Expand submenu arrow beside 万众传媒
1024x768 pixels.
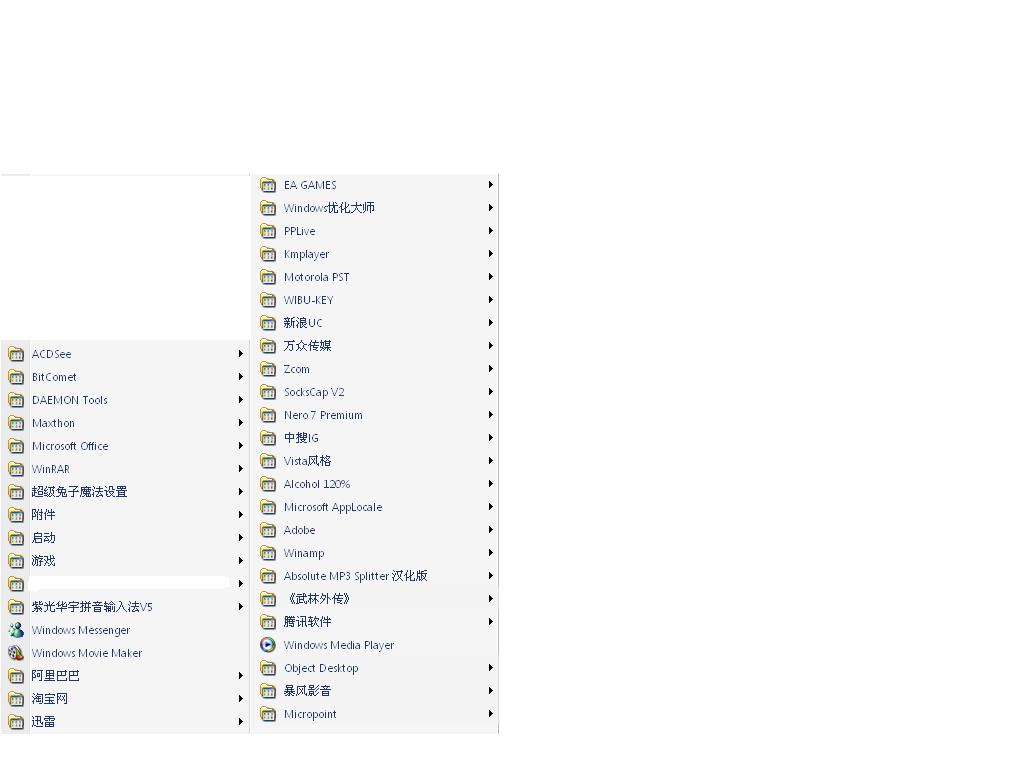pyautogui.click(x=490, y=345)
